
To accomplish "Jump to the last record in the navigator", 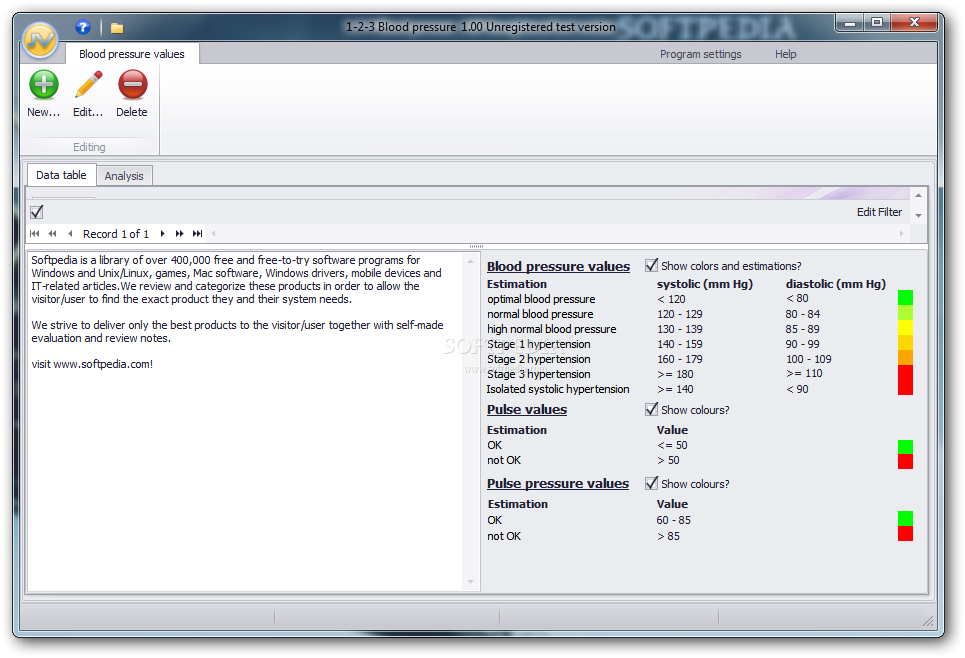I will point(198,233).
